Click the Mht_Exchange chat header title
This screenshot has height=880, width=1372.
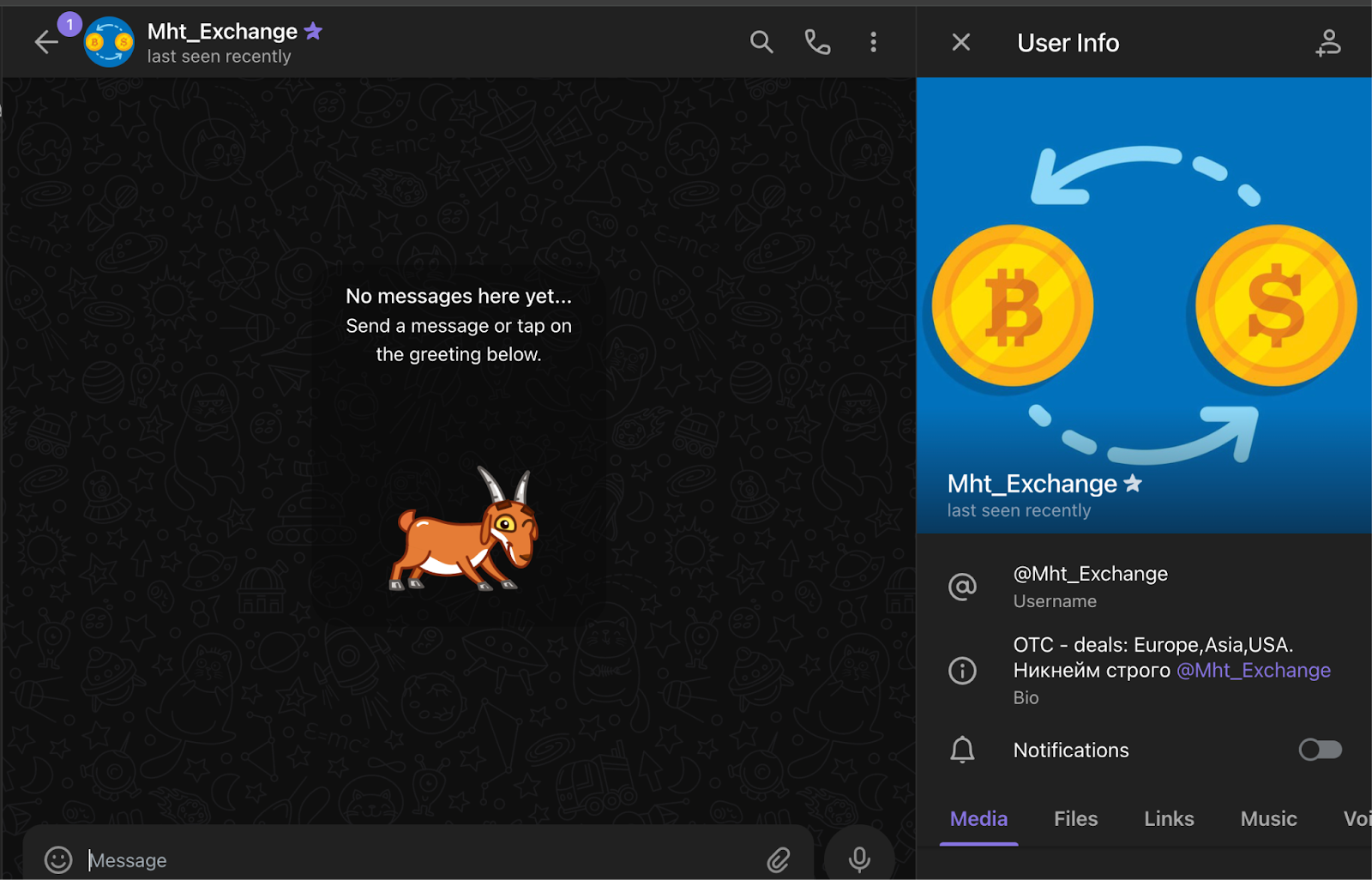point(222,32)
